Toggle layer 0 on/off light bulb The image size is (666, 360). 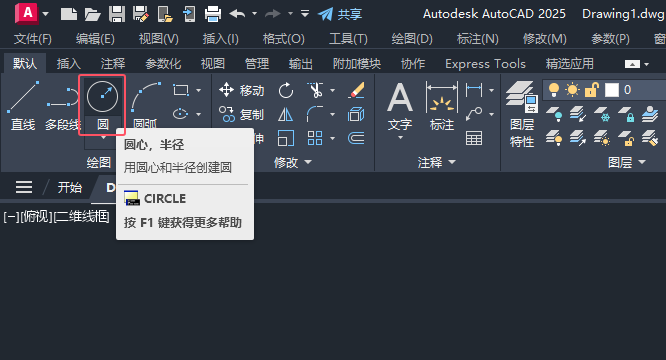point(554,90)
